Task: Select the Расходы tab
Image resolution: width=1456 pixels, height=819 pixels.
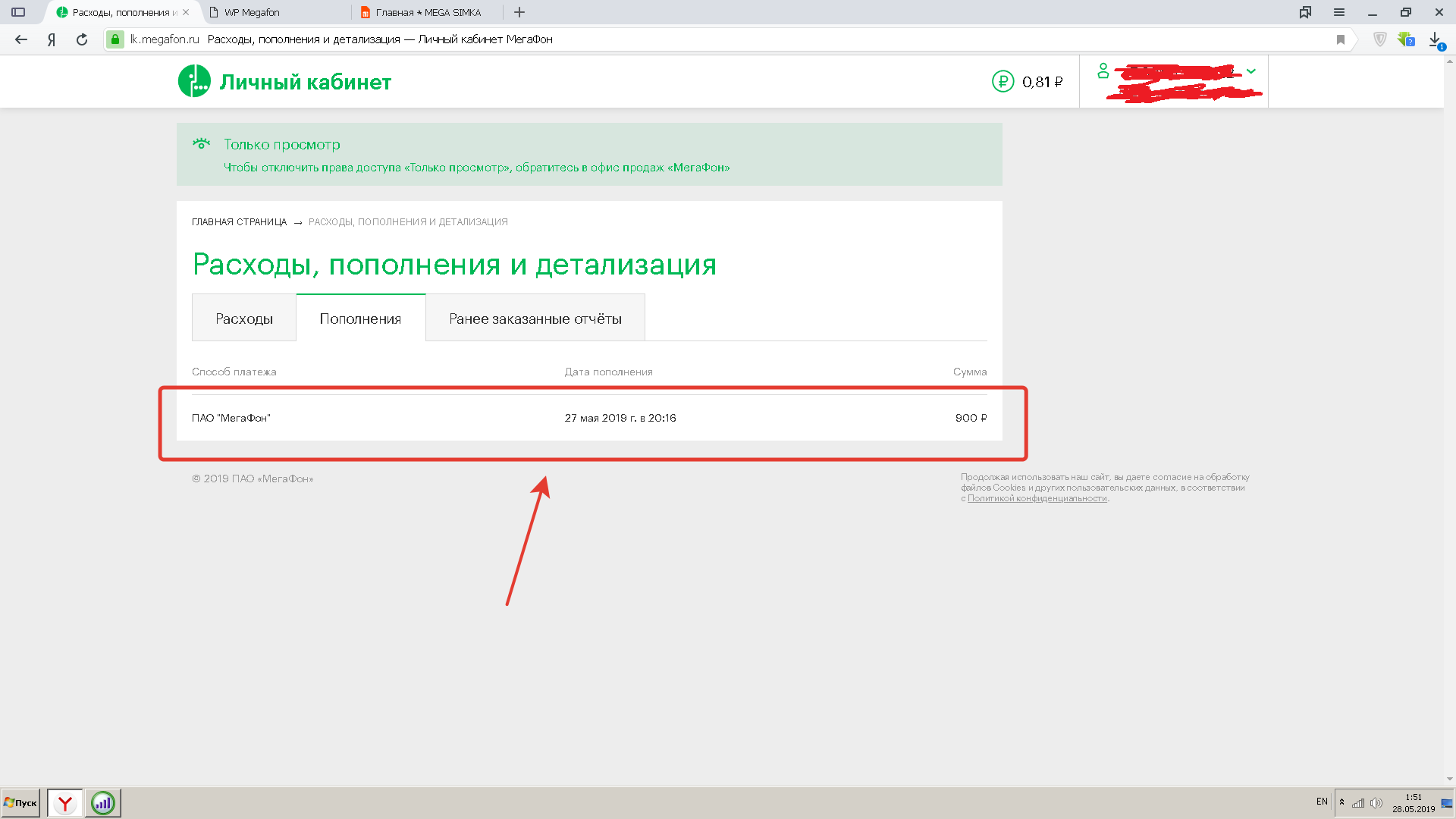Action: pos(244,318)
